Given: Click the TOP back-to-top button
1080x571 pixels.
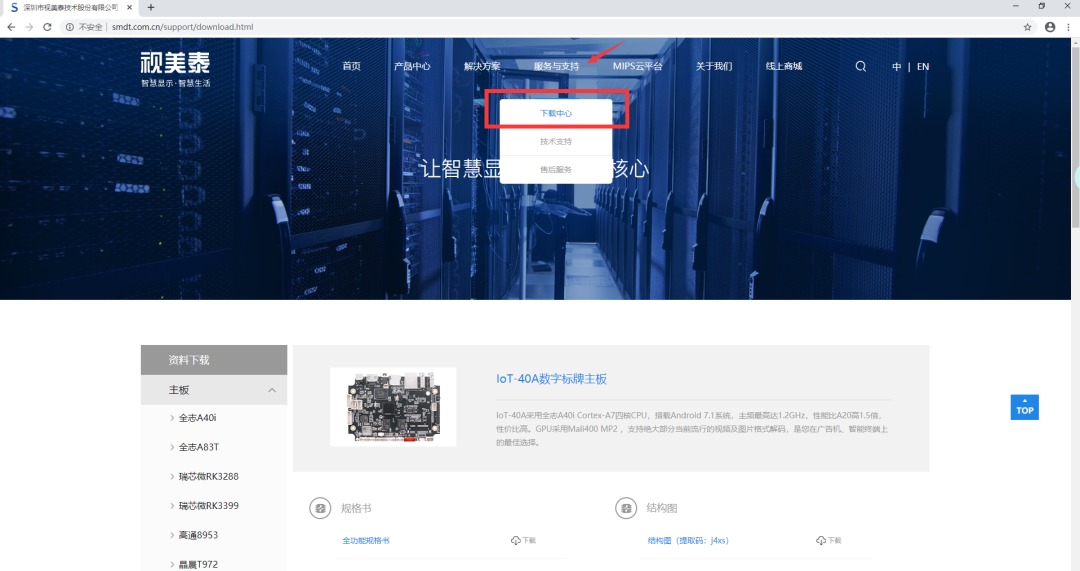Looking at the screenshot, I should point(1024,407).
